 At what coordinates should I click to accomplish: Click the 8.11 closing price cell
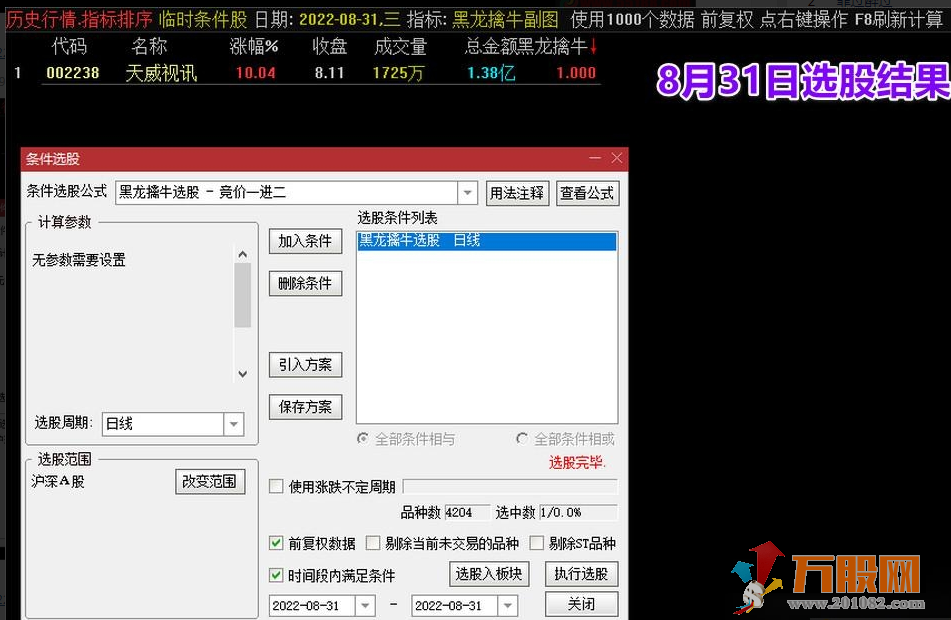pyautogui.click(x=329, y=73)
